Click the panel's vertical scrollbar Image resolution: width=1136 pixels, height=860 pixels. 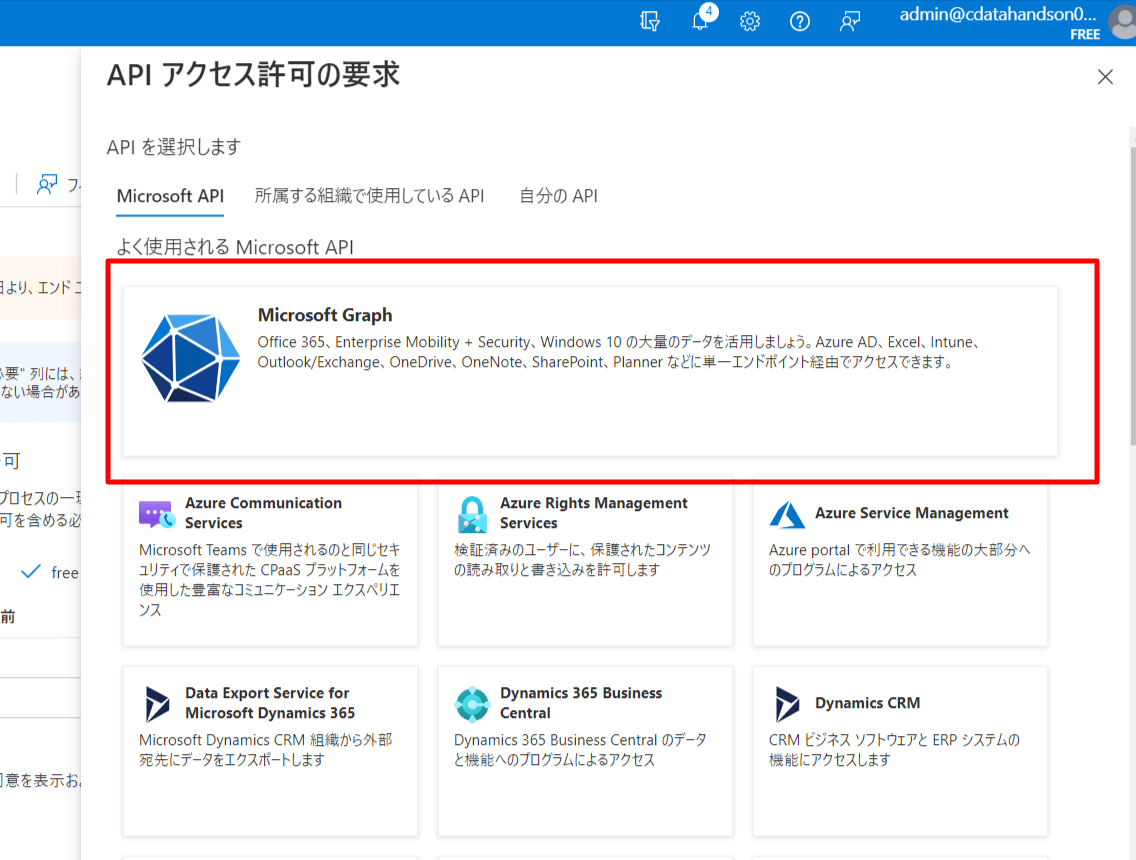point(1132,297)
